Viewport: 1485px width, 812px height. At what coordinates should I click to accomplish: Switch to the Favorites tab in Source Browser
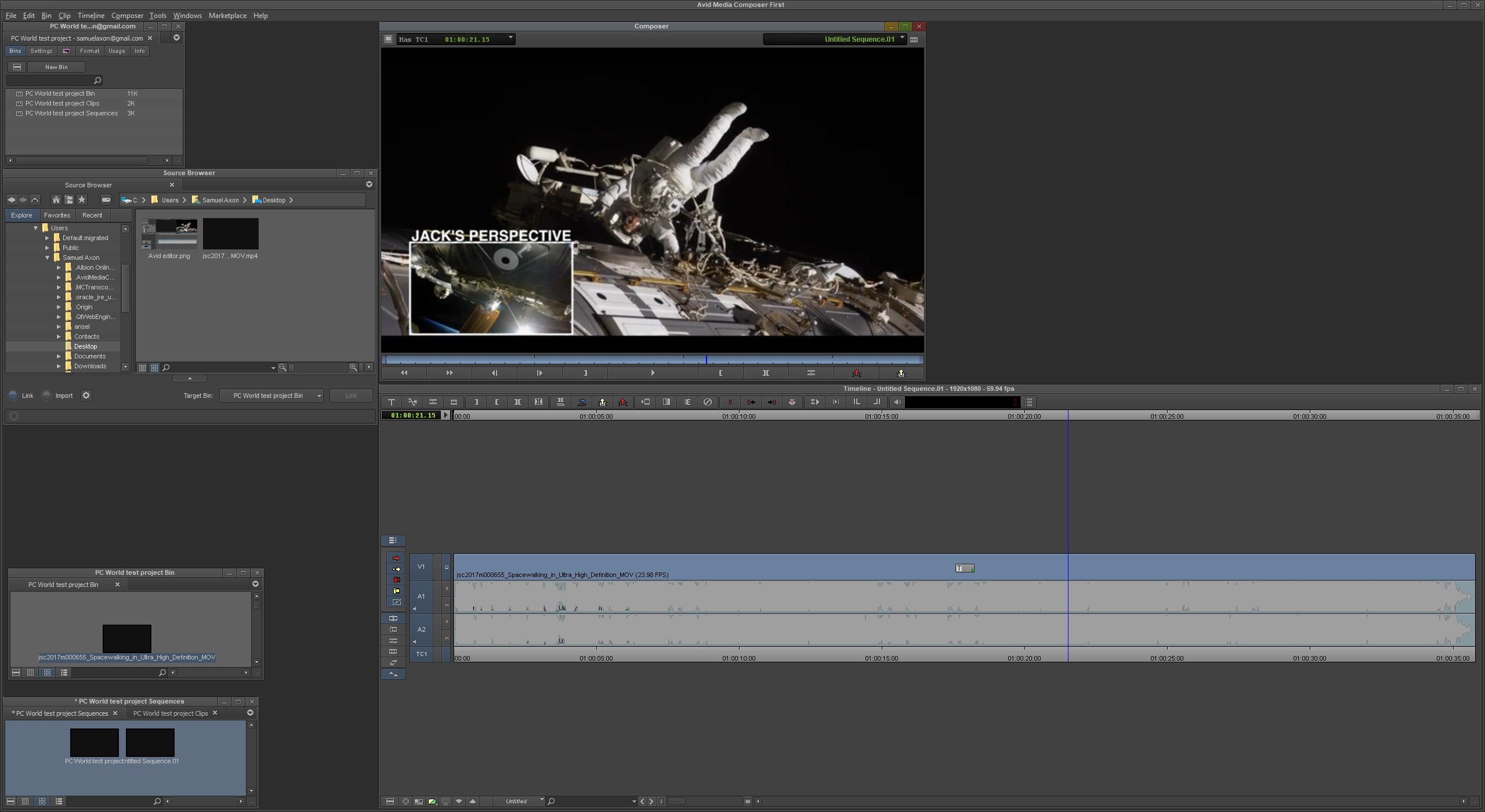(57, 215)
